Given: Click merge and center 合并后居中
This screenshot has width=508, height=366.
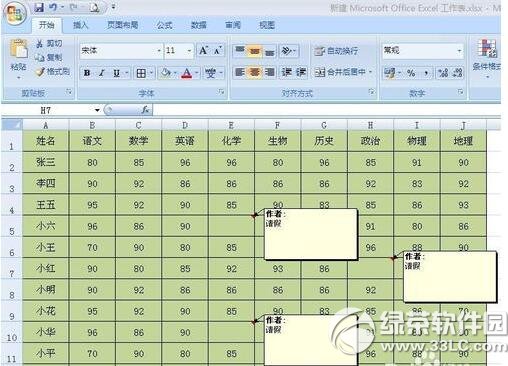Looking at the screenshot, I should (340, 72).
